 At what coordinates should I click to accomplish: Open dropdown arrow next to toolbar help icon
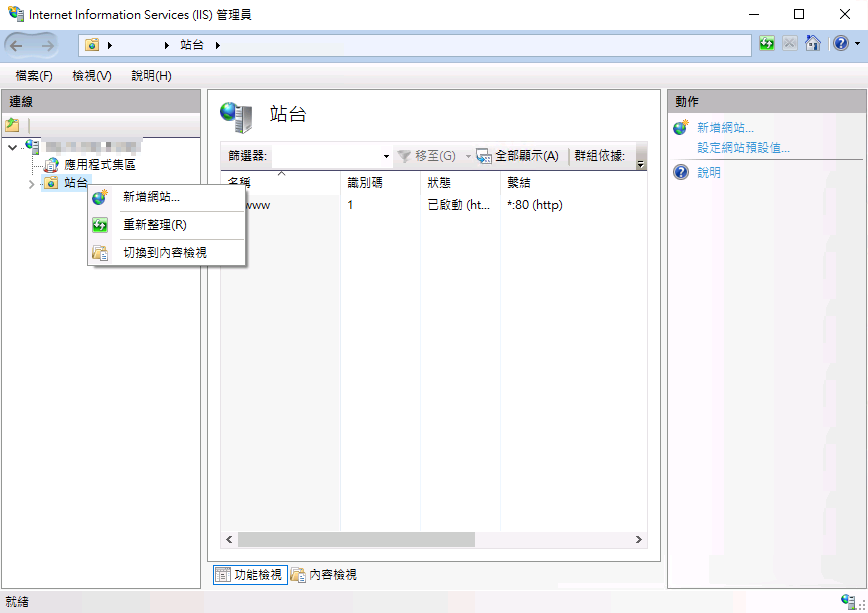tap(857, 43)
